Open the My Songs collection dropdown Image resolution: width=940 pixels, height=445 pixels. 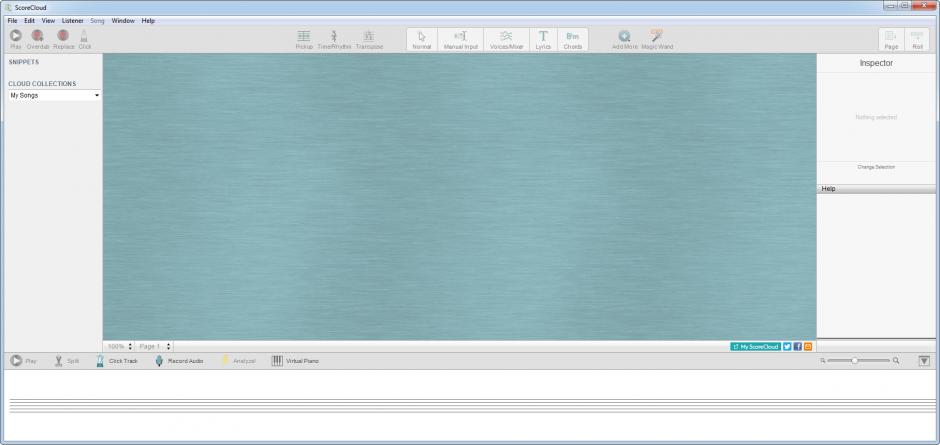[x=54, y=95]
